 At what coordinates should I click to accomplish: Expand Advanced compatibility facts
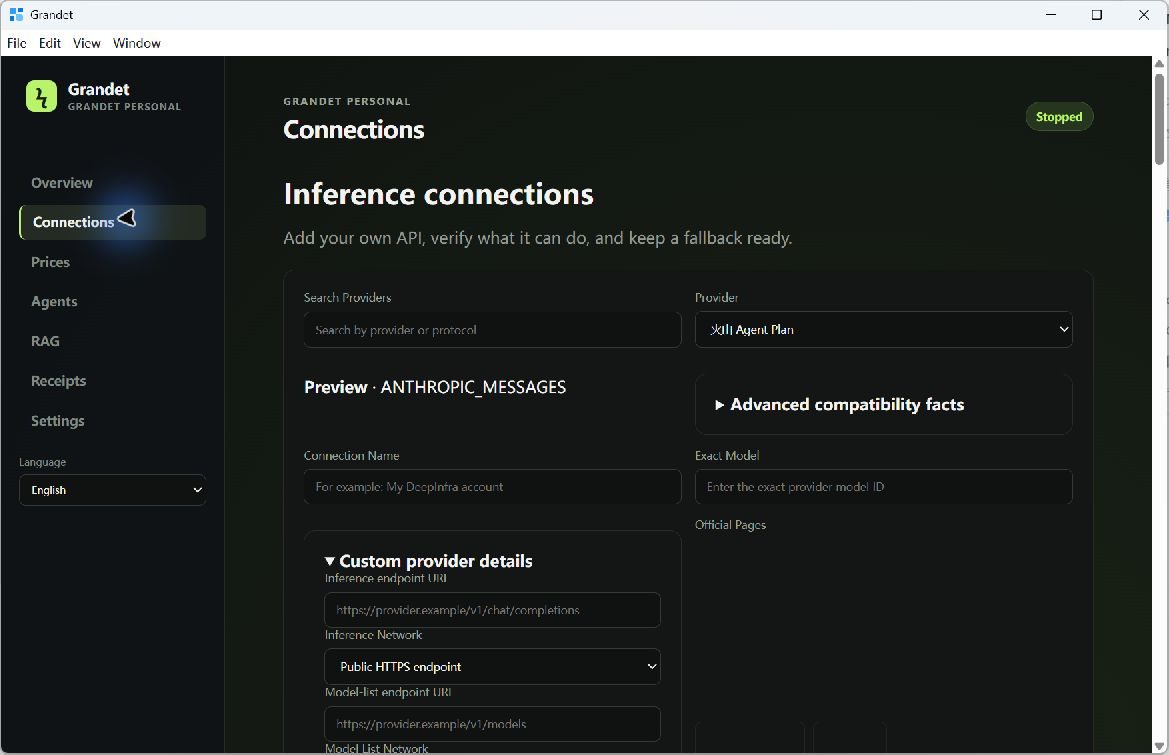tap(839, 405)
